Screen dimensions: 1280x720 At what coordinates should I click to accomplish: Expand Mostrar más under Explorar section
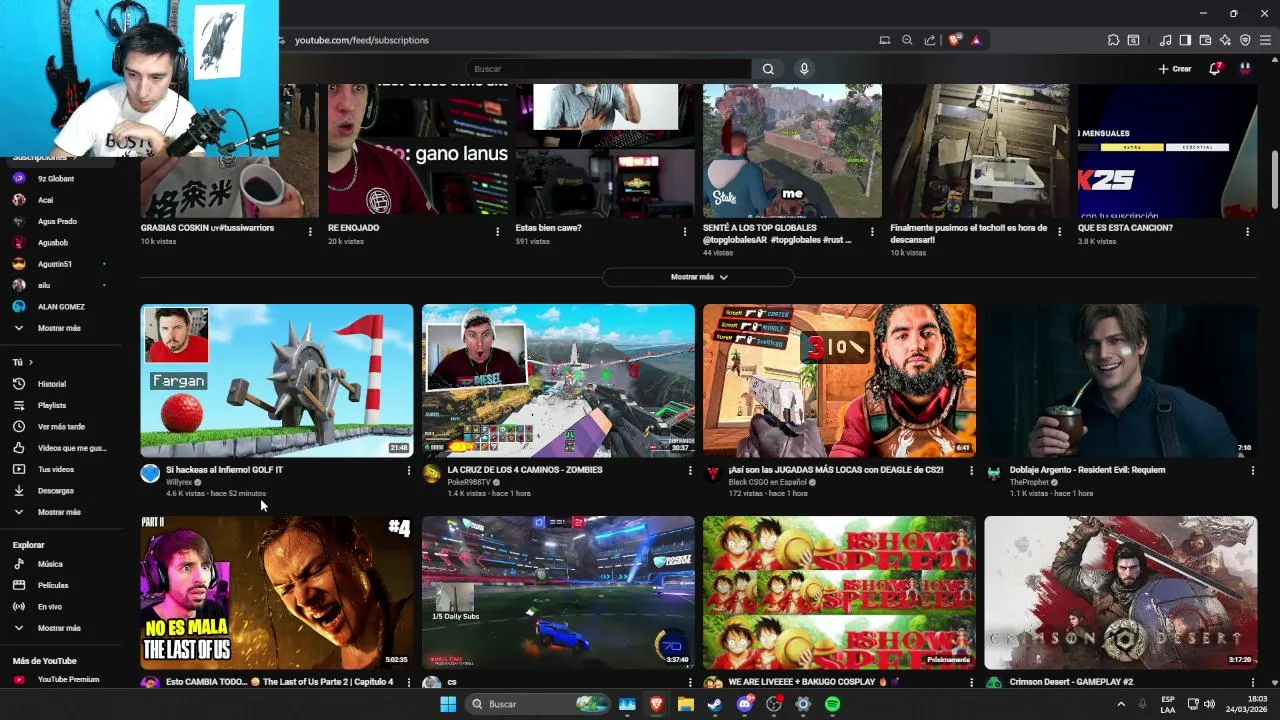click(x=59, y=628)
